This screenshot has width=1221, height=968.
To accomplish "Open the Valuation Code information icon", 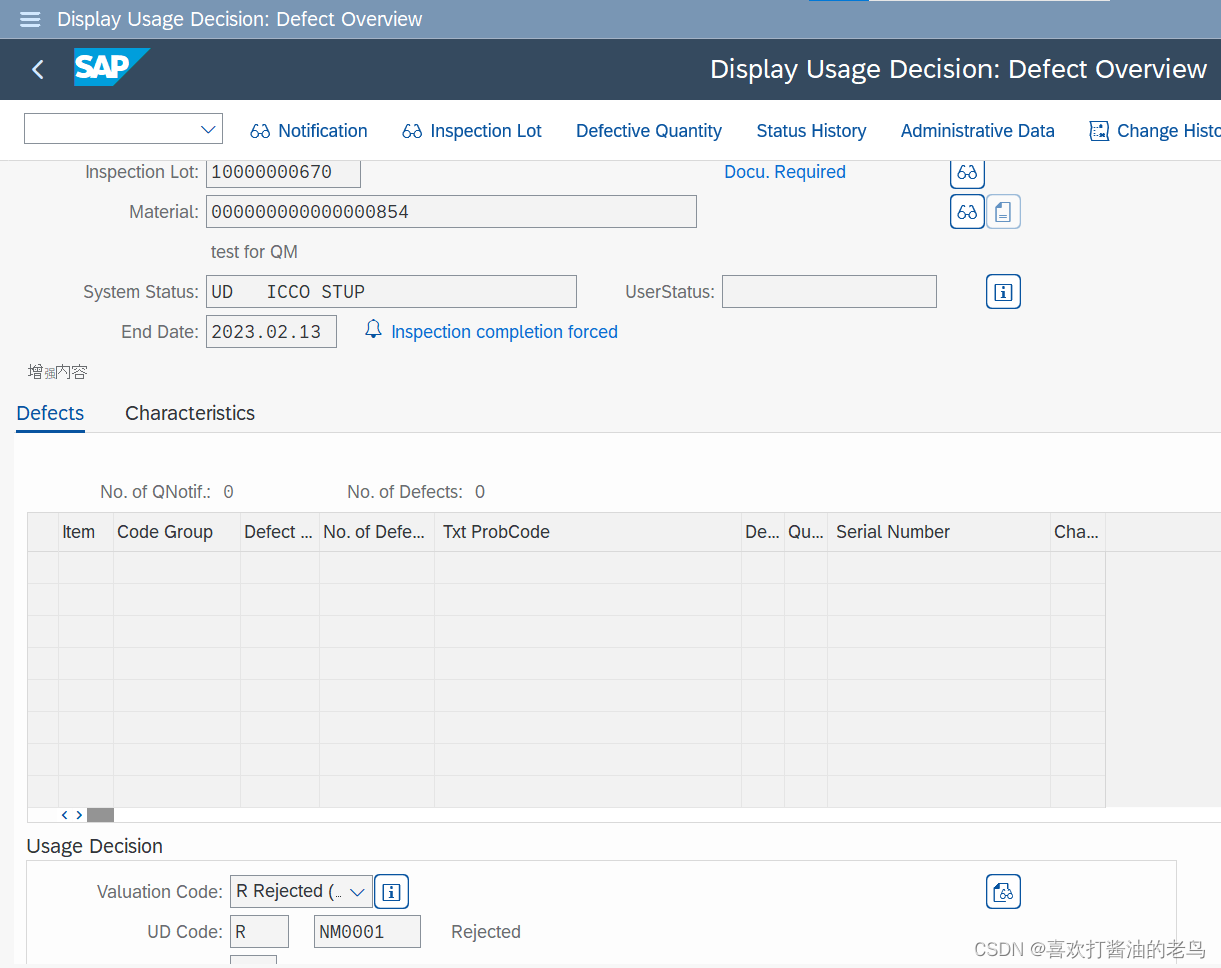I will (391, 891).
